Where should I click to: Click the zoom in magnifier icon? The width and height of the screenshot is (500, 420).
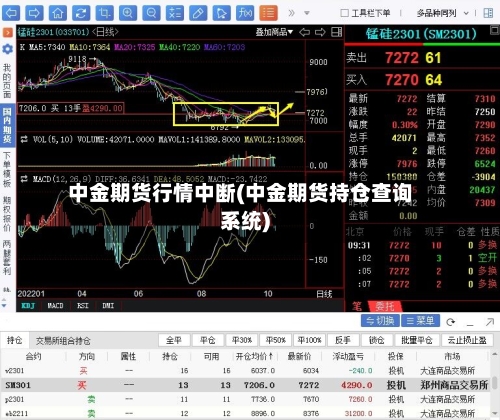(x=127, y=13)
